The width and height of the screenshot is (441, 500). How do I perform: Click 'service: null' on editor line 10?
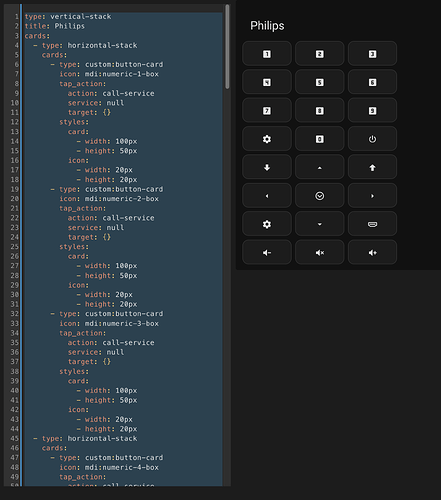(x=96, y=103)
